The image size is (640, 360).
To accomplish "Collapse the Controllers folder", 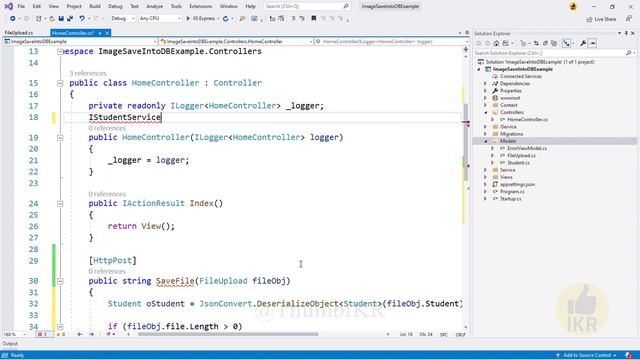I will [486, 112].
